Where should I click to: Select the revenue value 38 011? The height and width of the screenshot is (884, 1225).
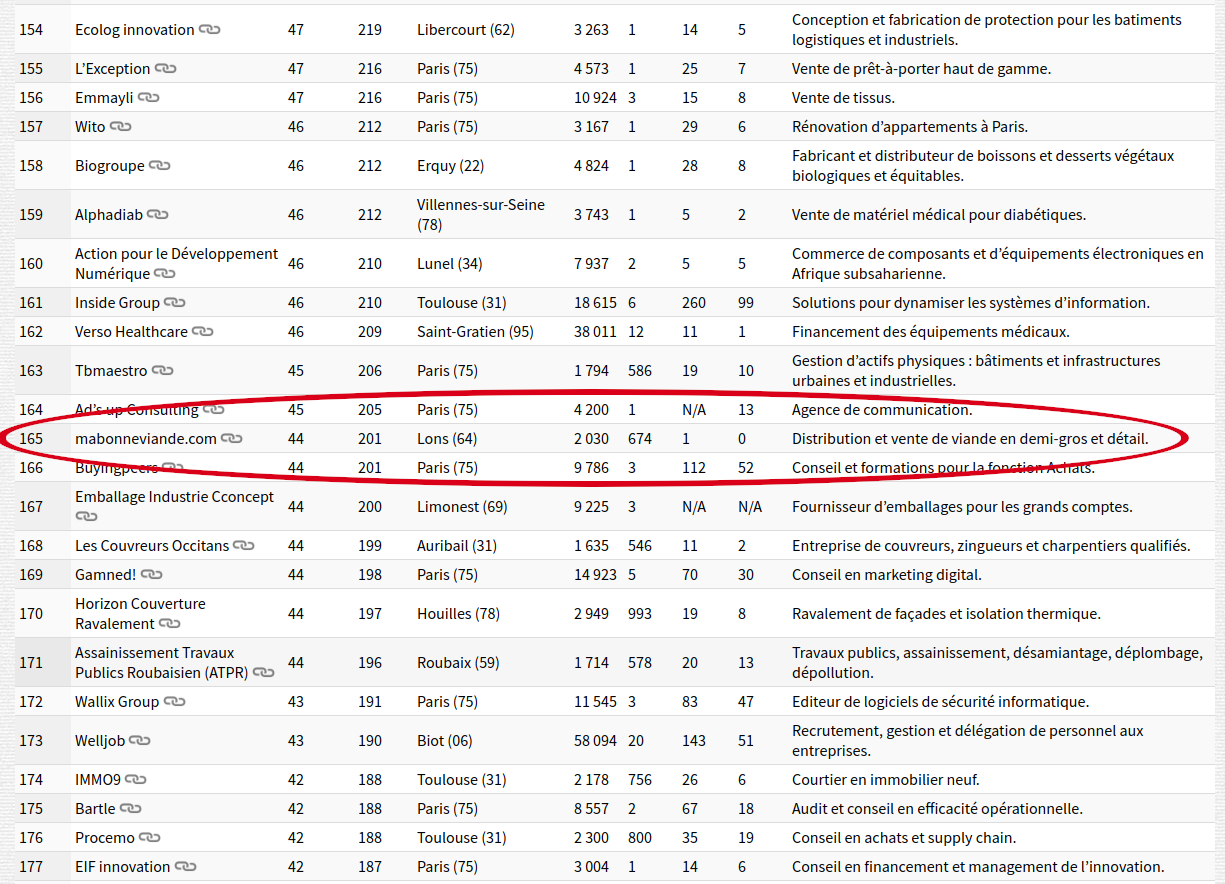click(596, 332)
